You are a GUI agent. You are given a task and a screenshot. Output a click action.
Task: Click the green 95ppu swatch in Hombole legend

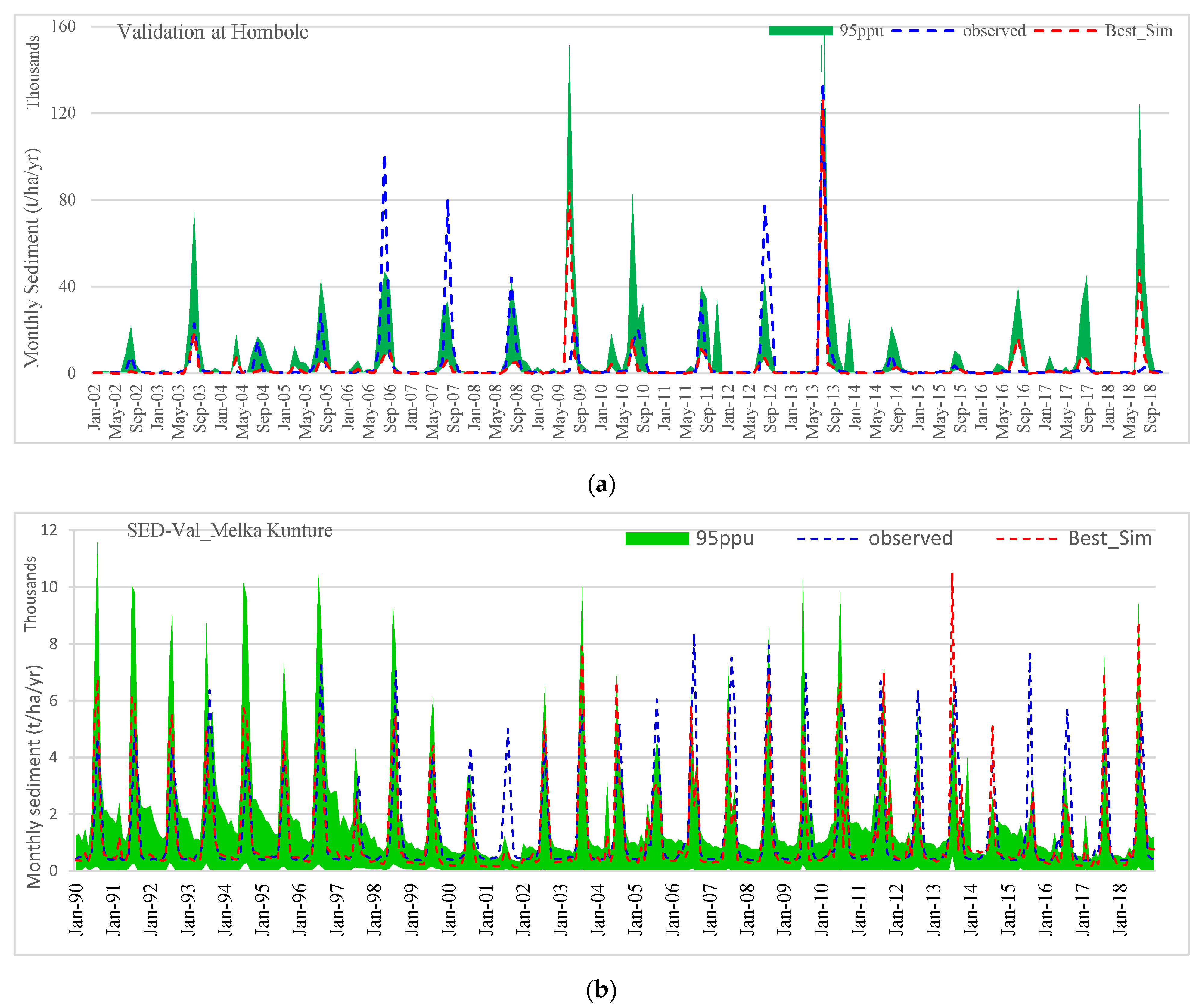(801, 30)
